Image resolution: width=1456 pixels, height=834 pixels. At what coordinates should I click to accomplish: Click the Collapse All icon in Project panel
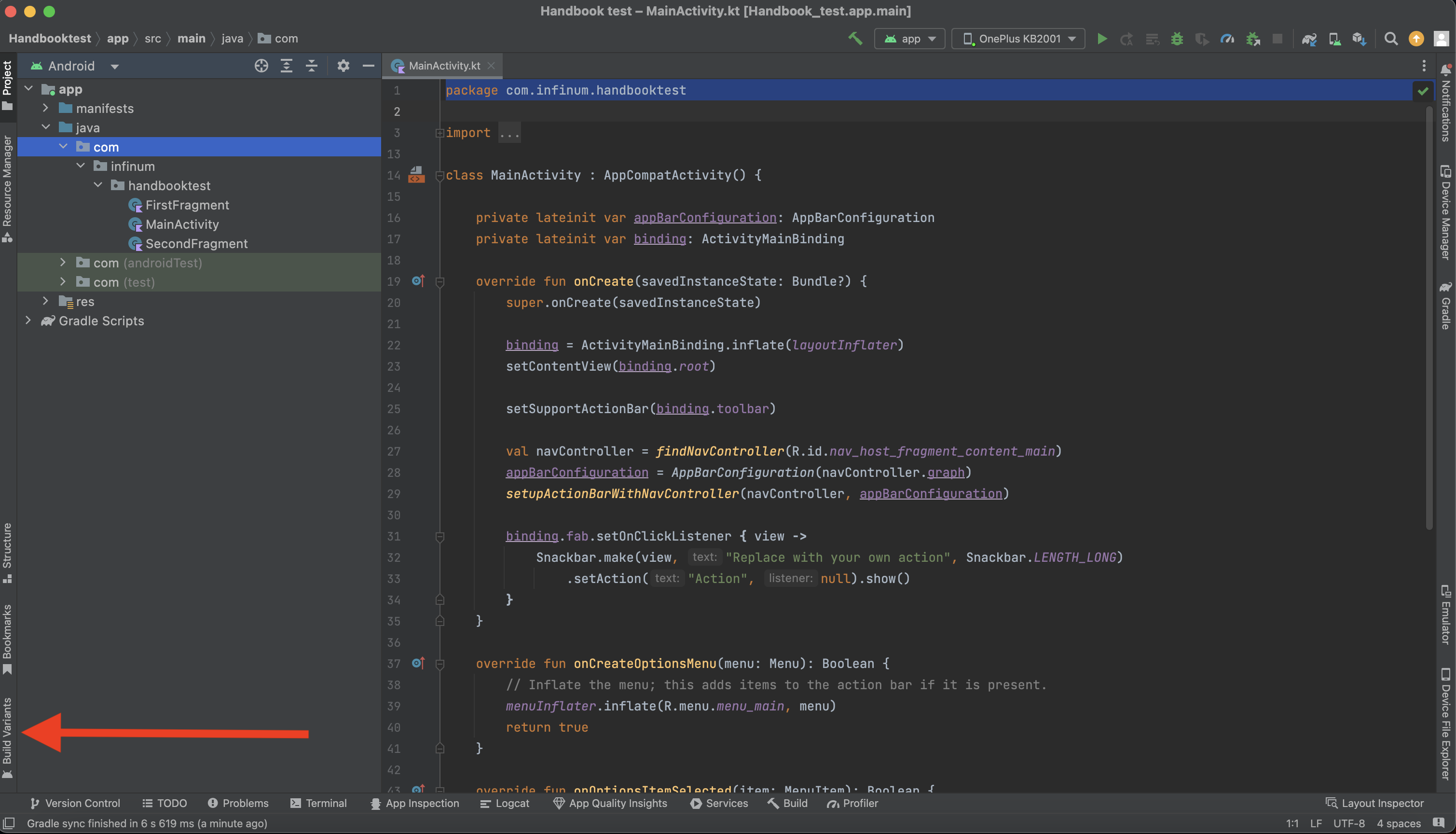coord(312,66)
